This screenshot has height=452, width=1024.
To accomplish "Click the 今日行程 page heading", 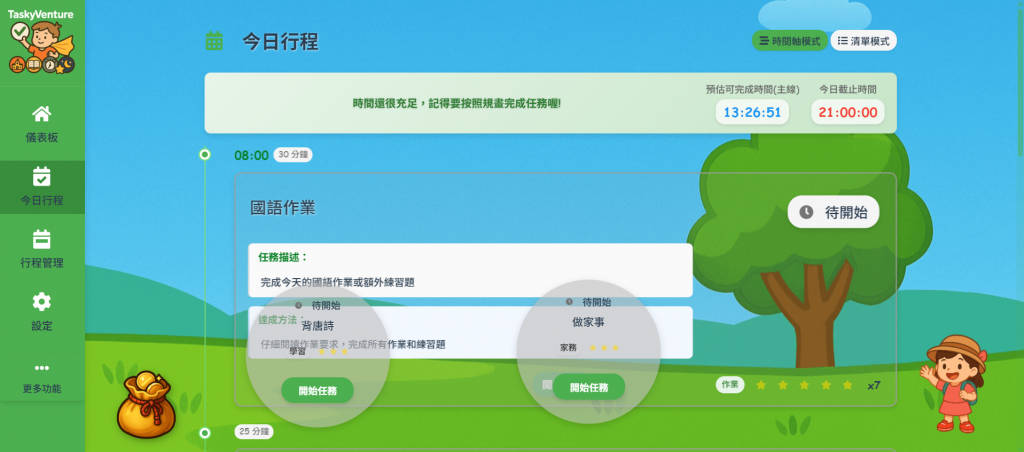I will [280, 41].
